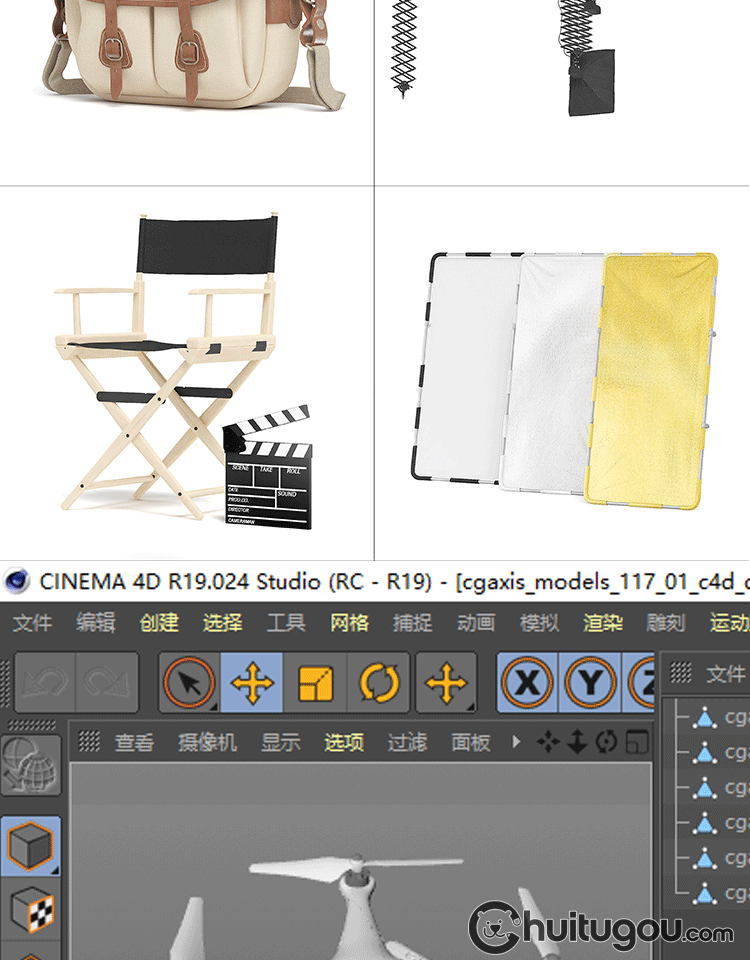750x960 pixels.
Task: Maximize viewport with the toggle view icon
Action: 636,742
